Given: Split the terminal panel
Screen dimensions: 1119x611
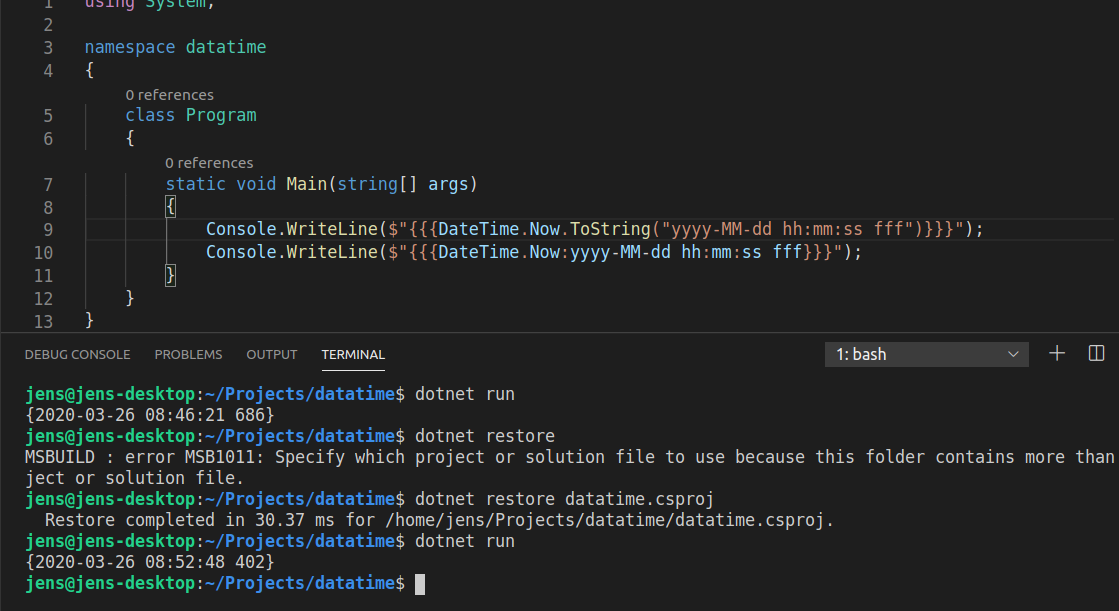Looking at the screenshot, I should click(1097, 353).
